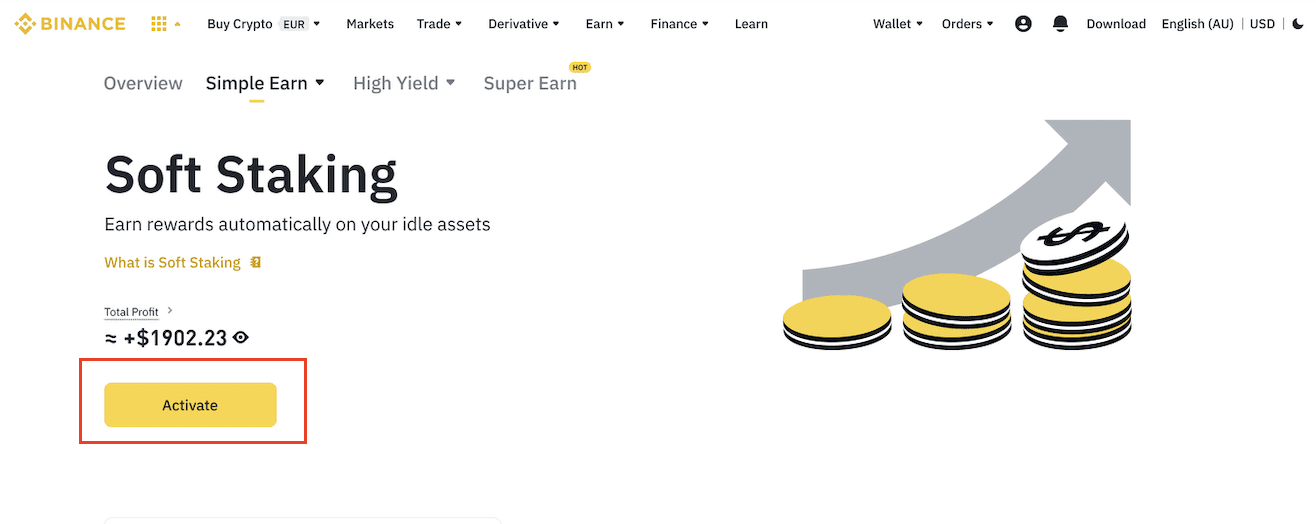1316x524 pixels.
Task: Open the Markets menu item
Action: 370,24
